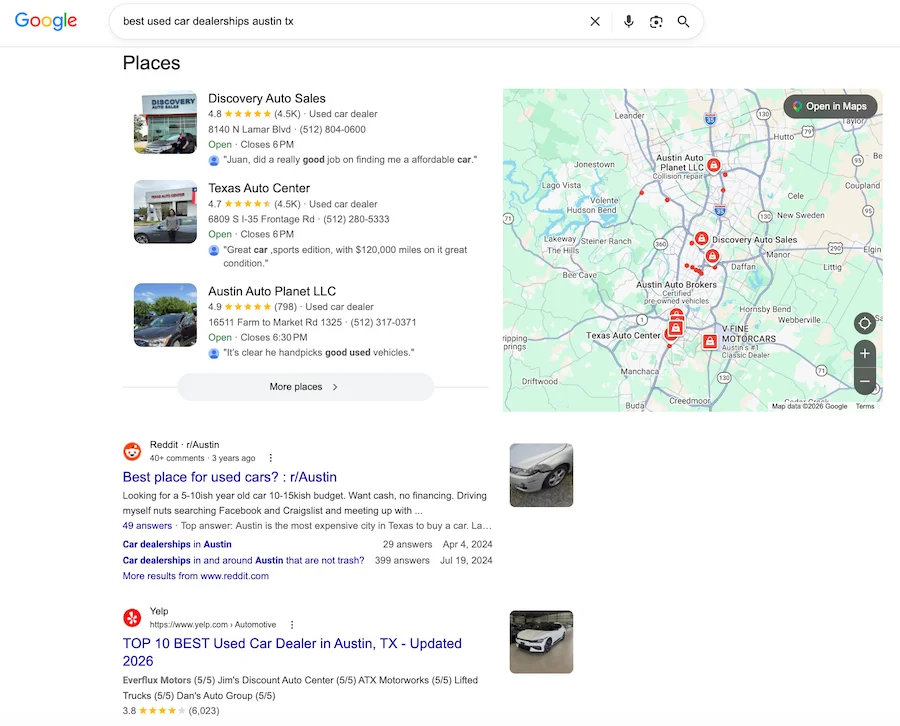This screenshot has width=900, height=726.
Task: Click the V-FINE MOTORCARS map pin
Action: 709,341
